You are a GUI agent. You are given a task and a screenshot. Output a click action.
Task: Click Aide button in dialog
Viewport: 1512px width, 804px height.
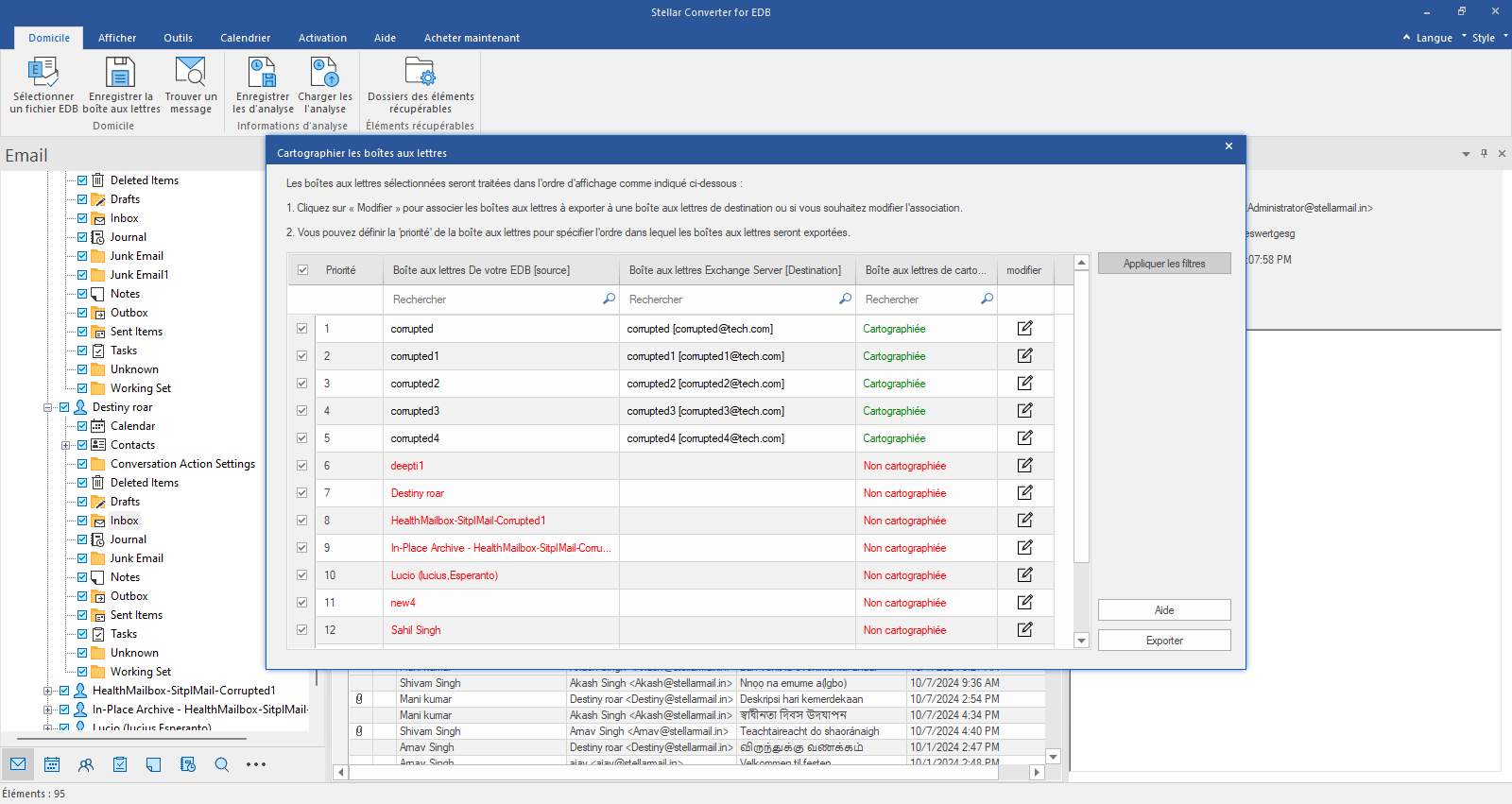click(x=1164, y=610)
